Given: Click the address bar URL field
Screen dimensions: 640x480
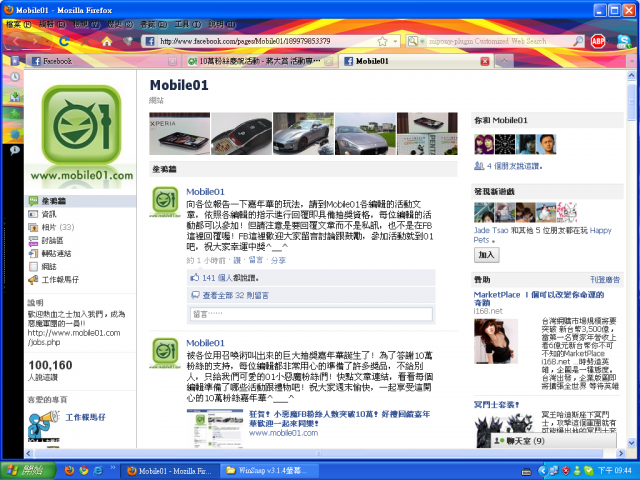Looking at the screenshot, I should click(x=265, y=41).
